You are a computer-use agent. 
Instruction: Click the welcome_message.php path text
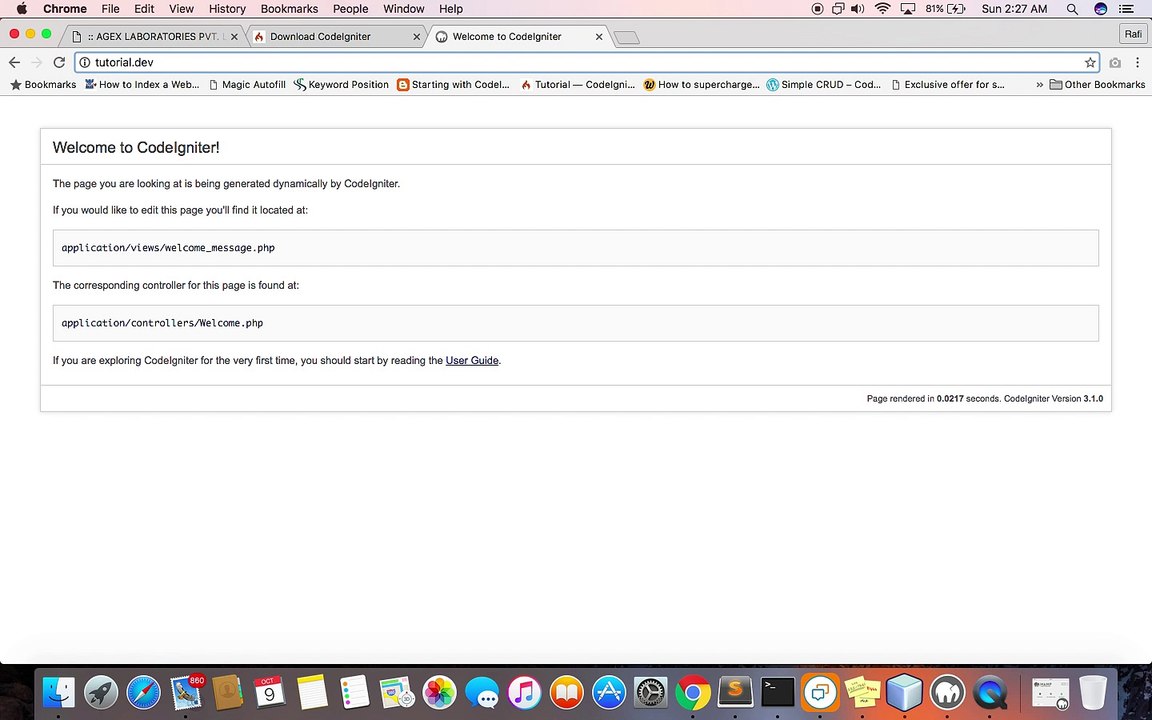tap(168, 248)
